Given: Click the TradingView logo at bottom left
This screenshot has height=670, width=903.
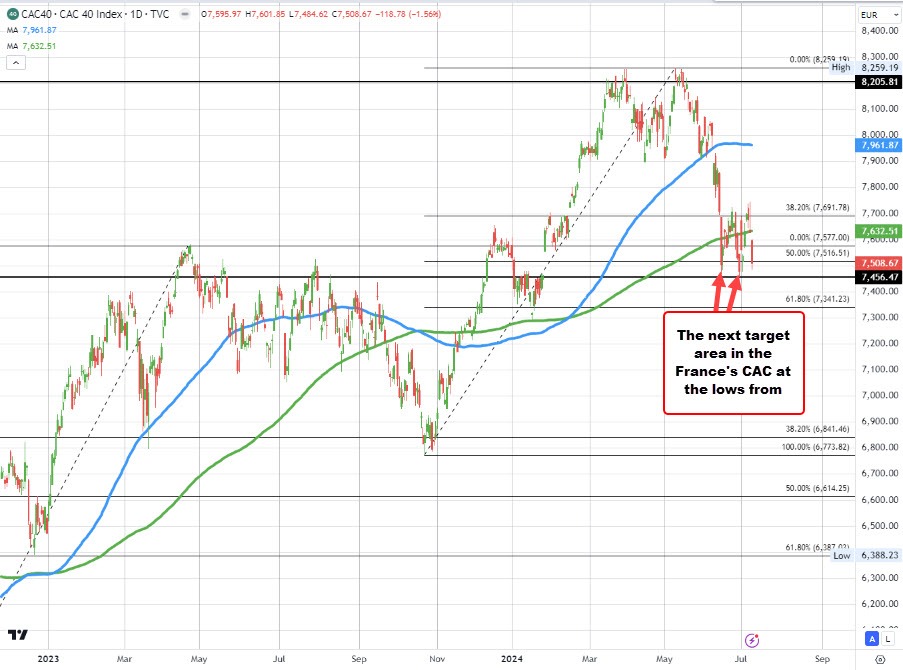Looking at the screenshot, I should (17, 634).
